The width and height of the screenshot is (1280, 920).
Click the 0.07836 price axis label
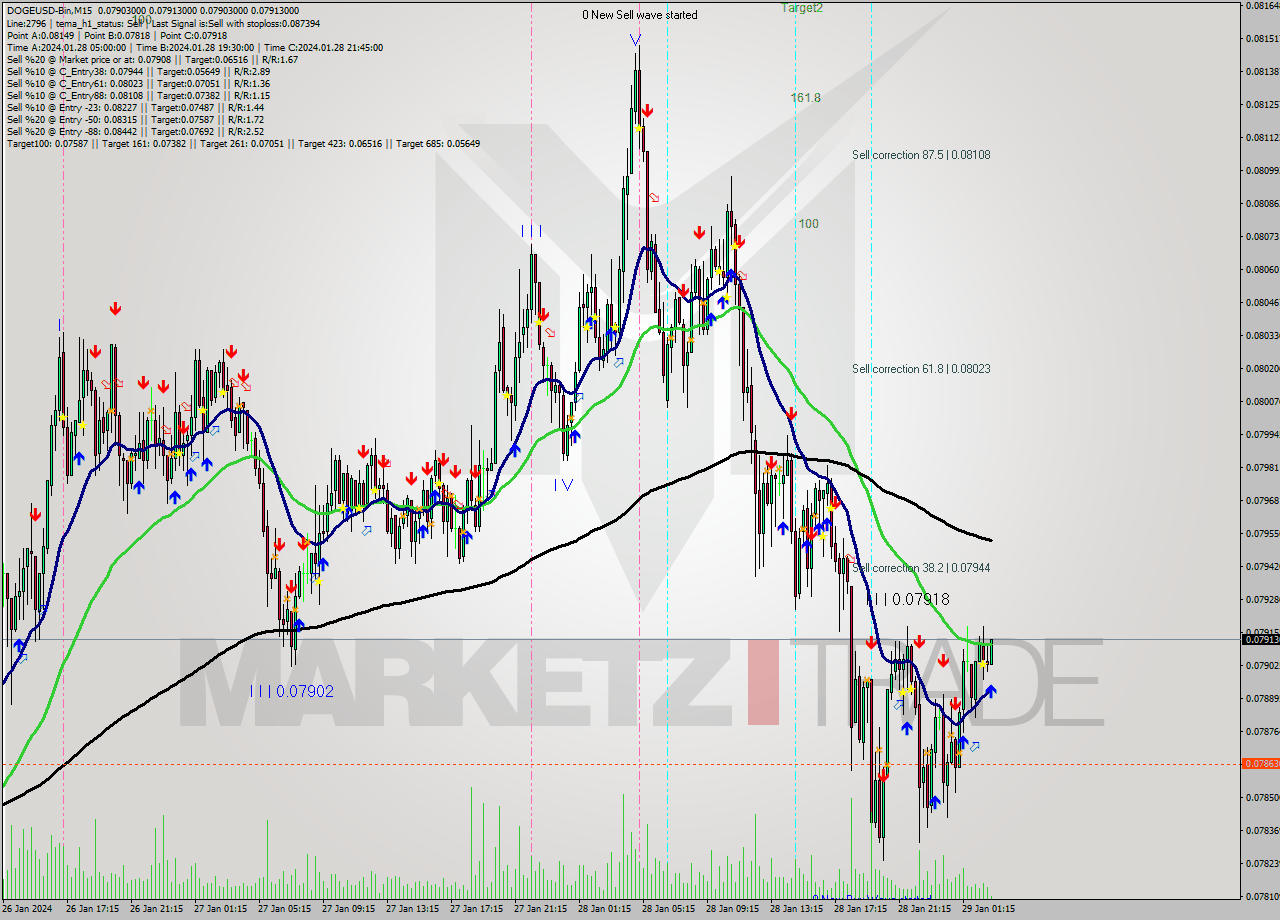(1263, 830)
